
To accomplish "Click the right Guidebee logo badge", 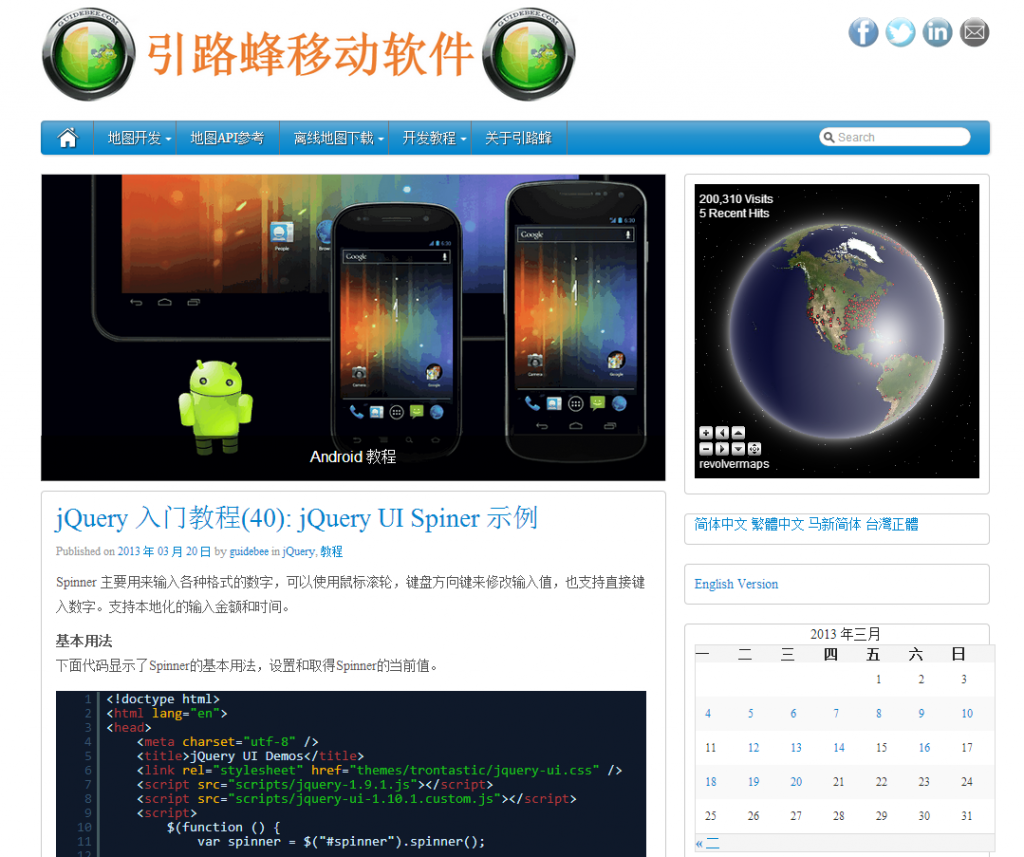I will click(529, 54).
